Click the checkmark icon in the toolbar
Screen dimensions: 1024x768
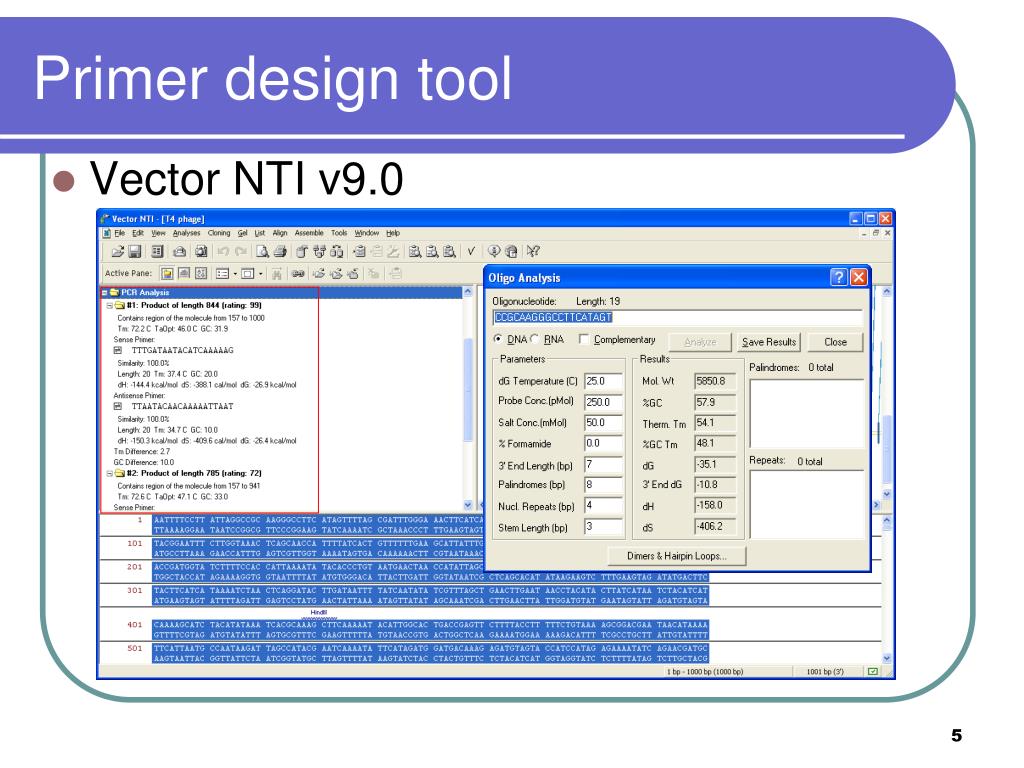click(x=471, y=251)
